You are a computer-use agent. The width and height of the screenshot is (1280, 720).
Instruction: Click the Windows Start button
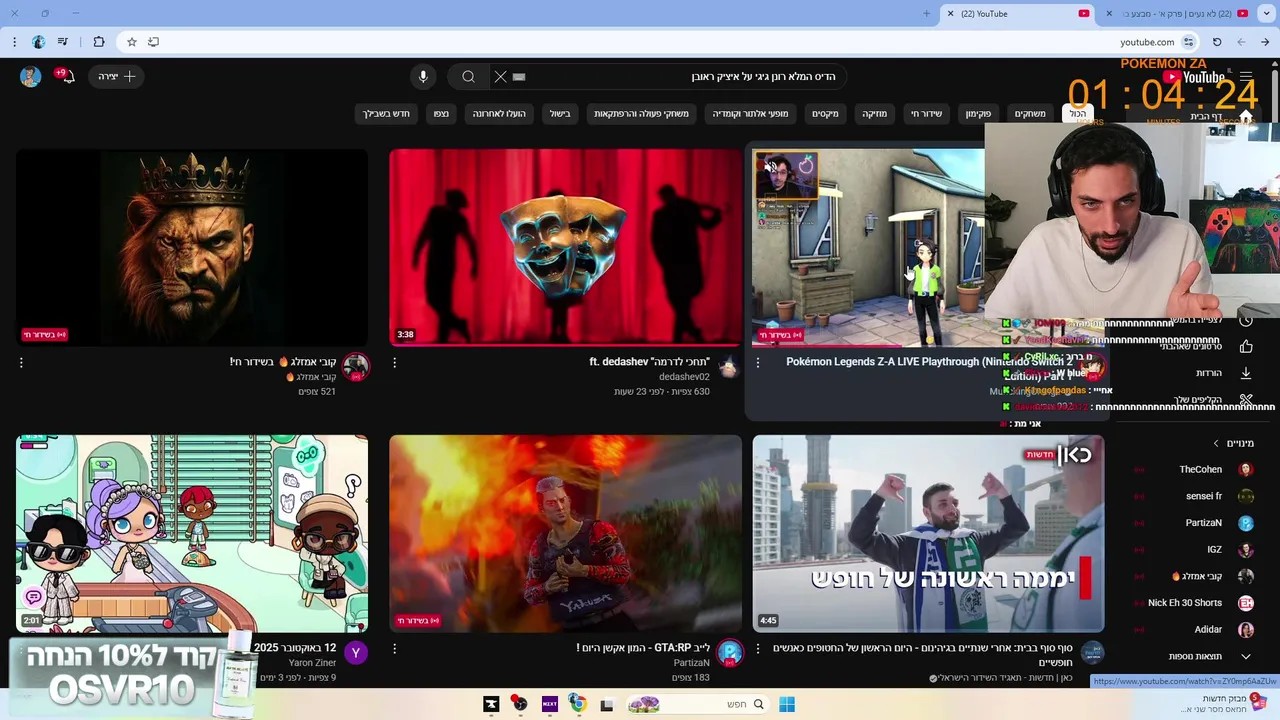pyautogui.click(x=787, y=704)
